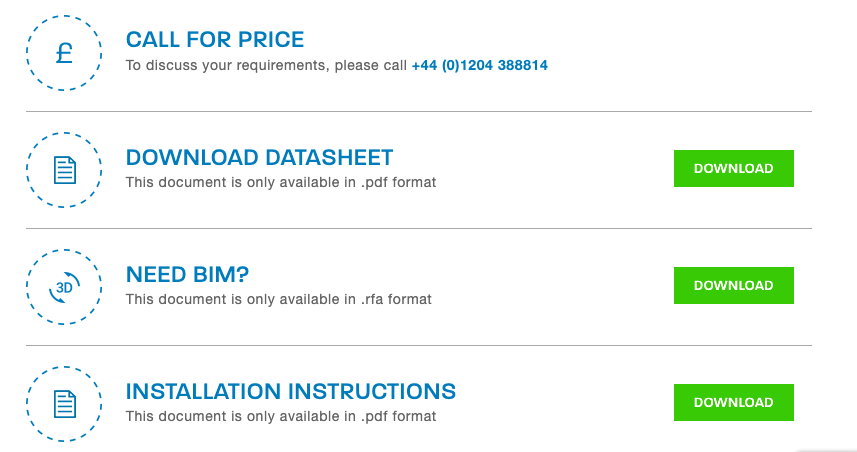Viewport: 857px width, 452px height.
Task: Click the 'To discuss your requirements' text
Action: [x=226, y=65]
